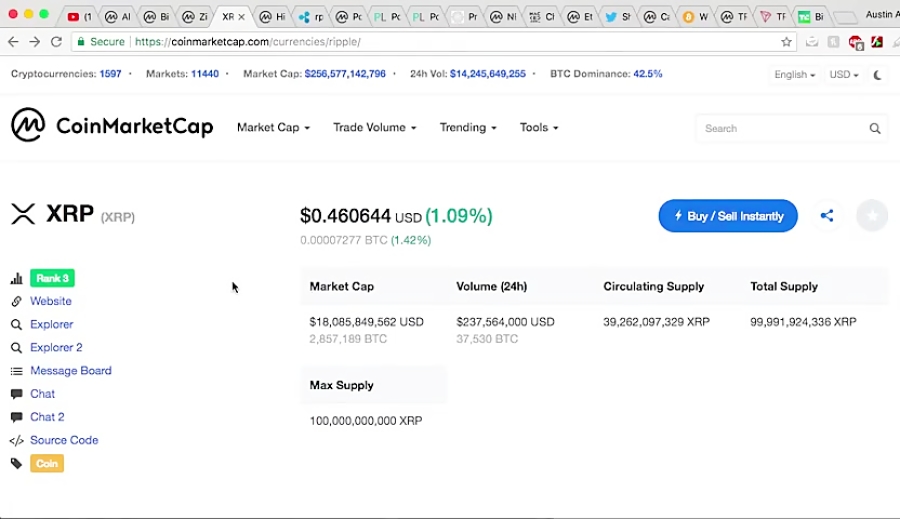Click the $237,564,000 USD volume value

click(x=505, y=322)
